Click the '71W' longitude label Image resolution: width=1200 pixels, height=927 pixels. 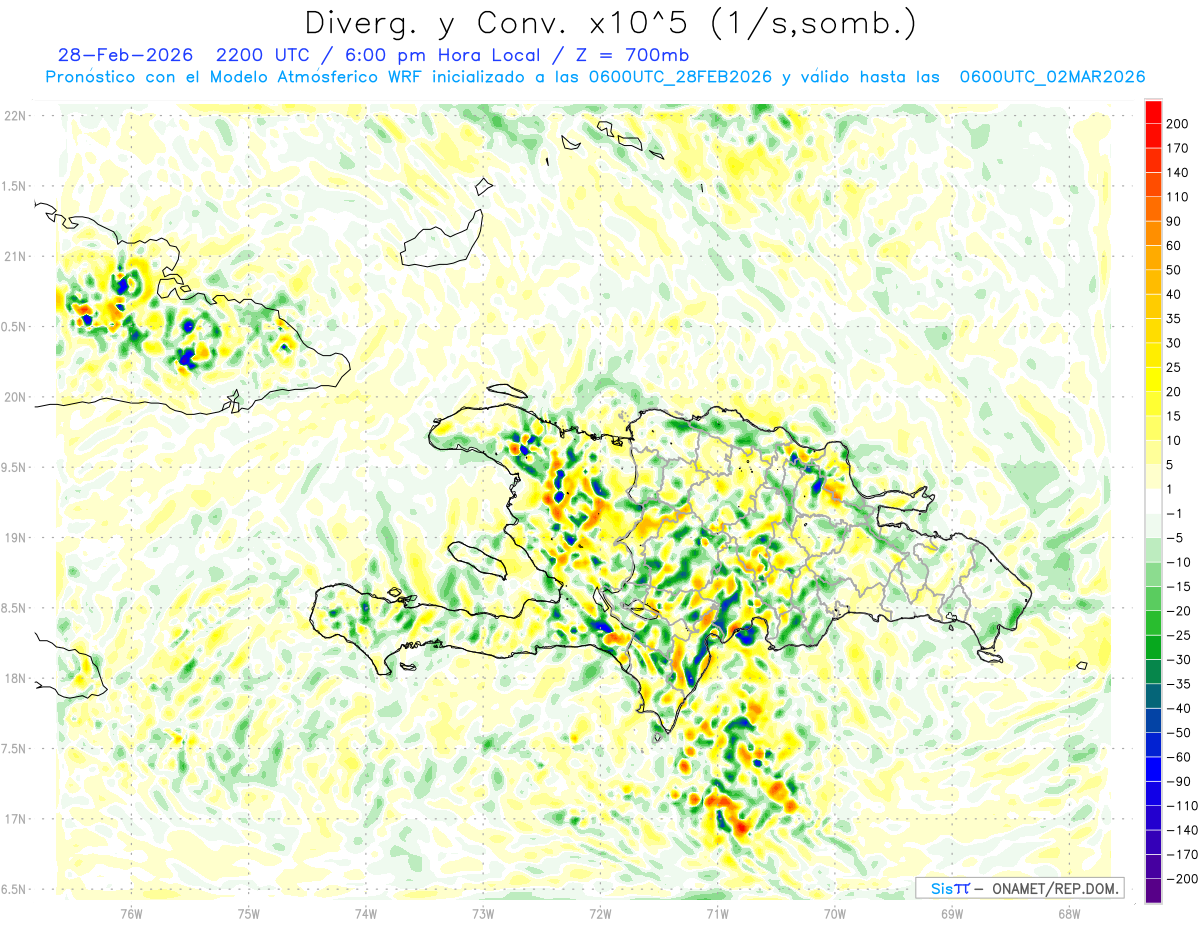pos(717,913)
